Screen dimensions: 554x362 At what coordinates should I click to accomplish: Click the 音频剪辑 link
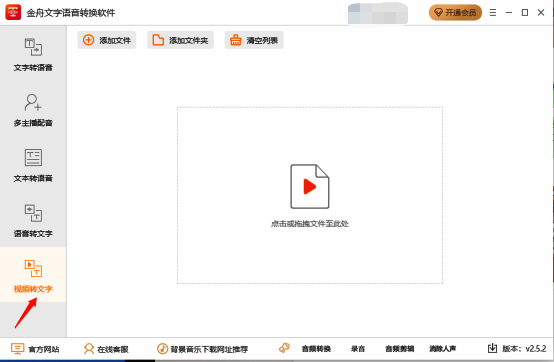(x=400, y=349)
